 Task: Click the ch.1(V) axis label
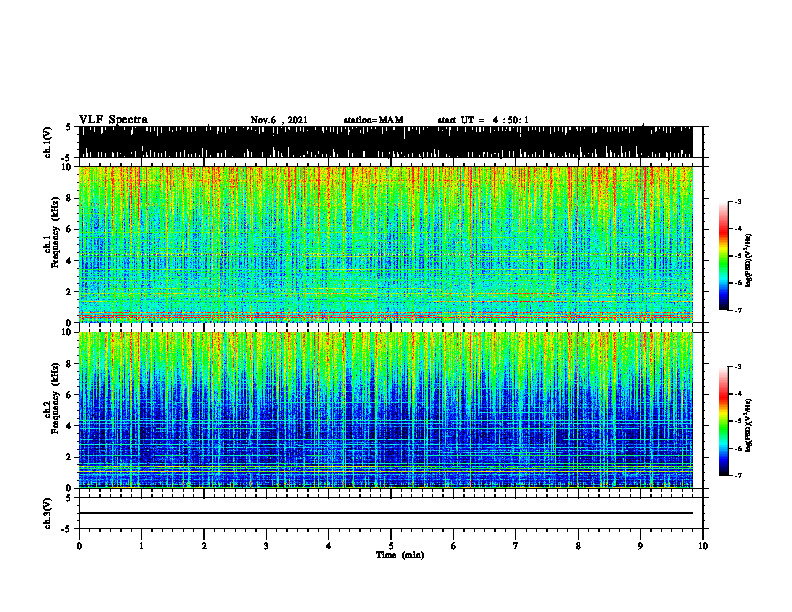point(47,142)
